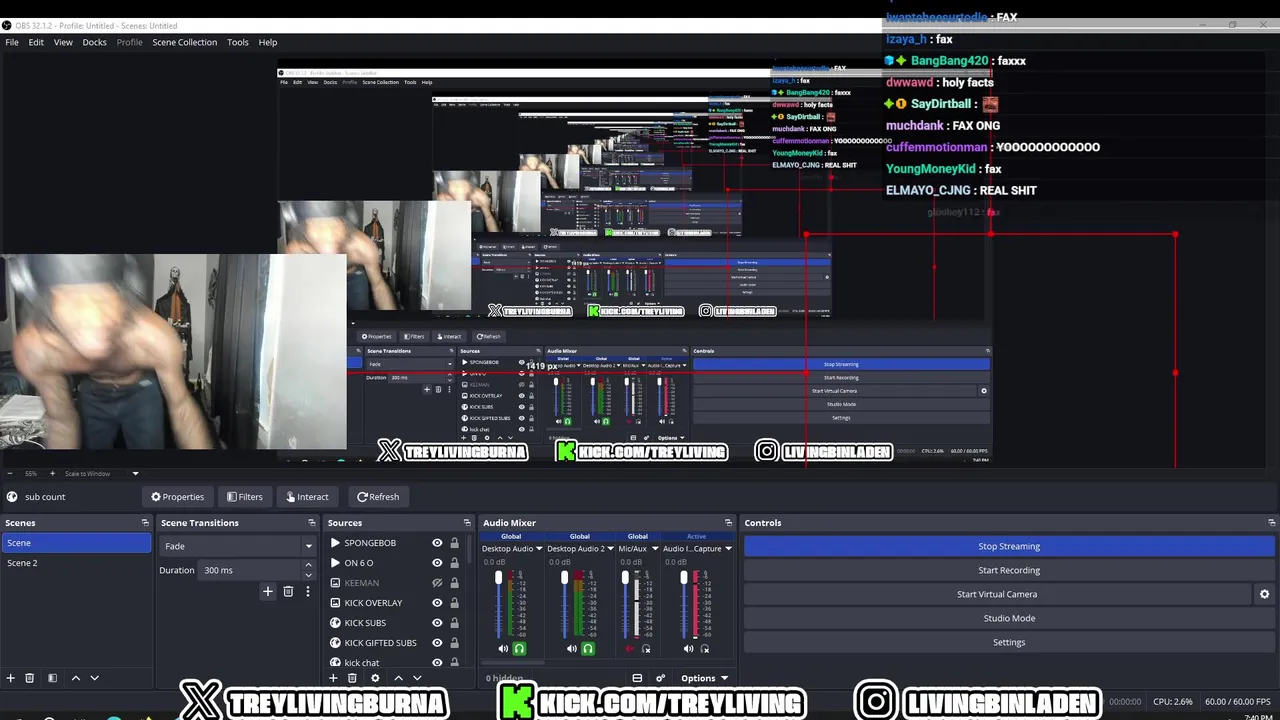Hide the KICK GIFTED SUBS source
The image size is (1280, 720).
pyautogui.click(x=437, y=643)
